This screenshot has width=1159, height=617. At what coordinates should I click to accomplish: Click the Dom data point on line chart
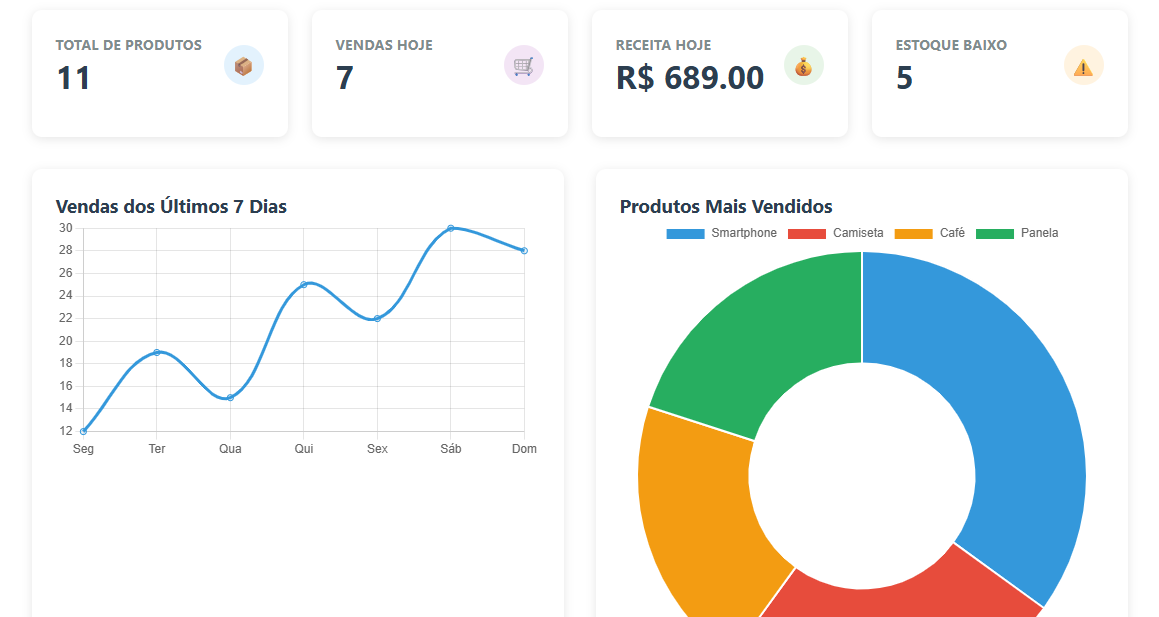click(x=524, y=251)
